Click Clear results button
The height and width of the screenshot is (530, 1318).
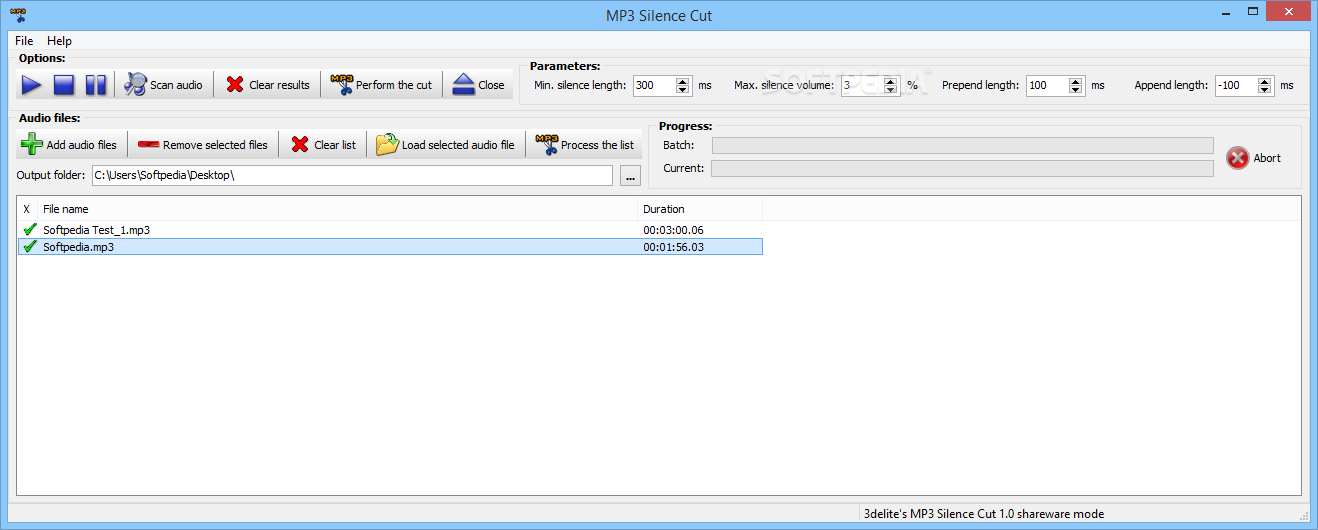(267, 85)
